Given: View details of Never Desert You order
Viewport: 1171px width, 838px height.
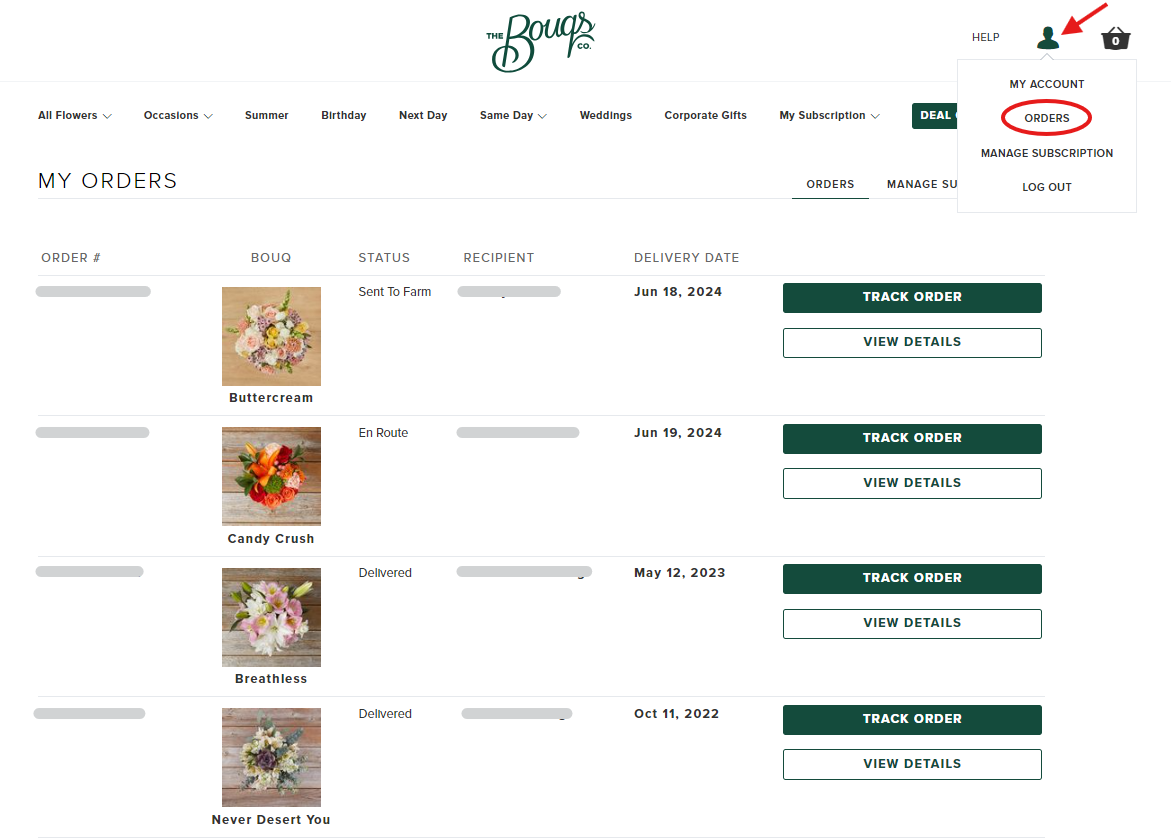Looking at the screenshot, I should 912,764.
